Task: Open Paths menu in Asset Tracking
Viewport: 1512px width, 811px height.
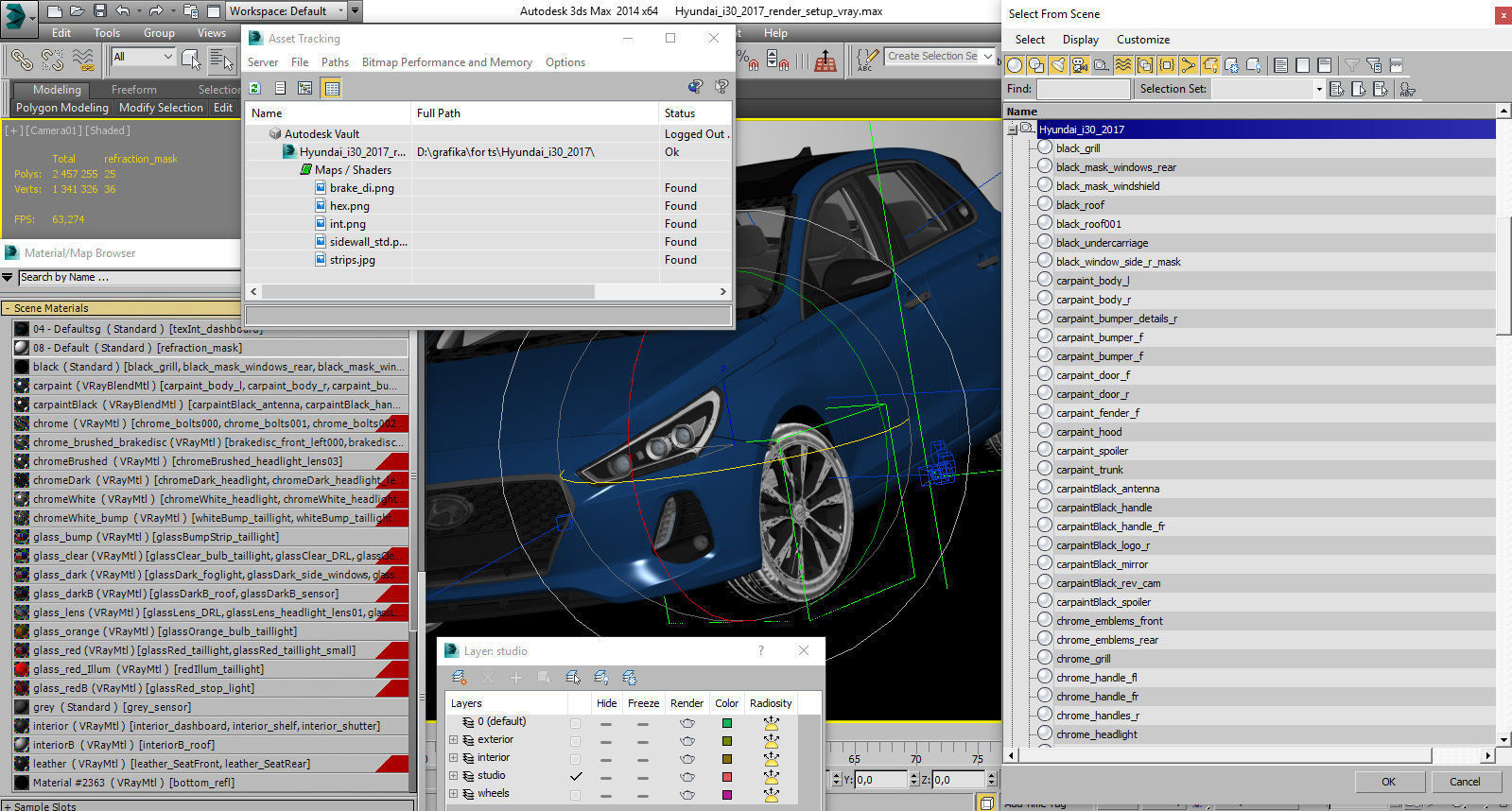Action: [335, 62]
